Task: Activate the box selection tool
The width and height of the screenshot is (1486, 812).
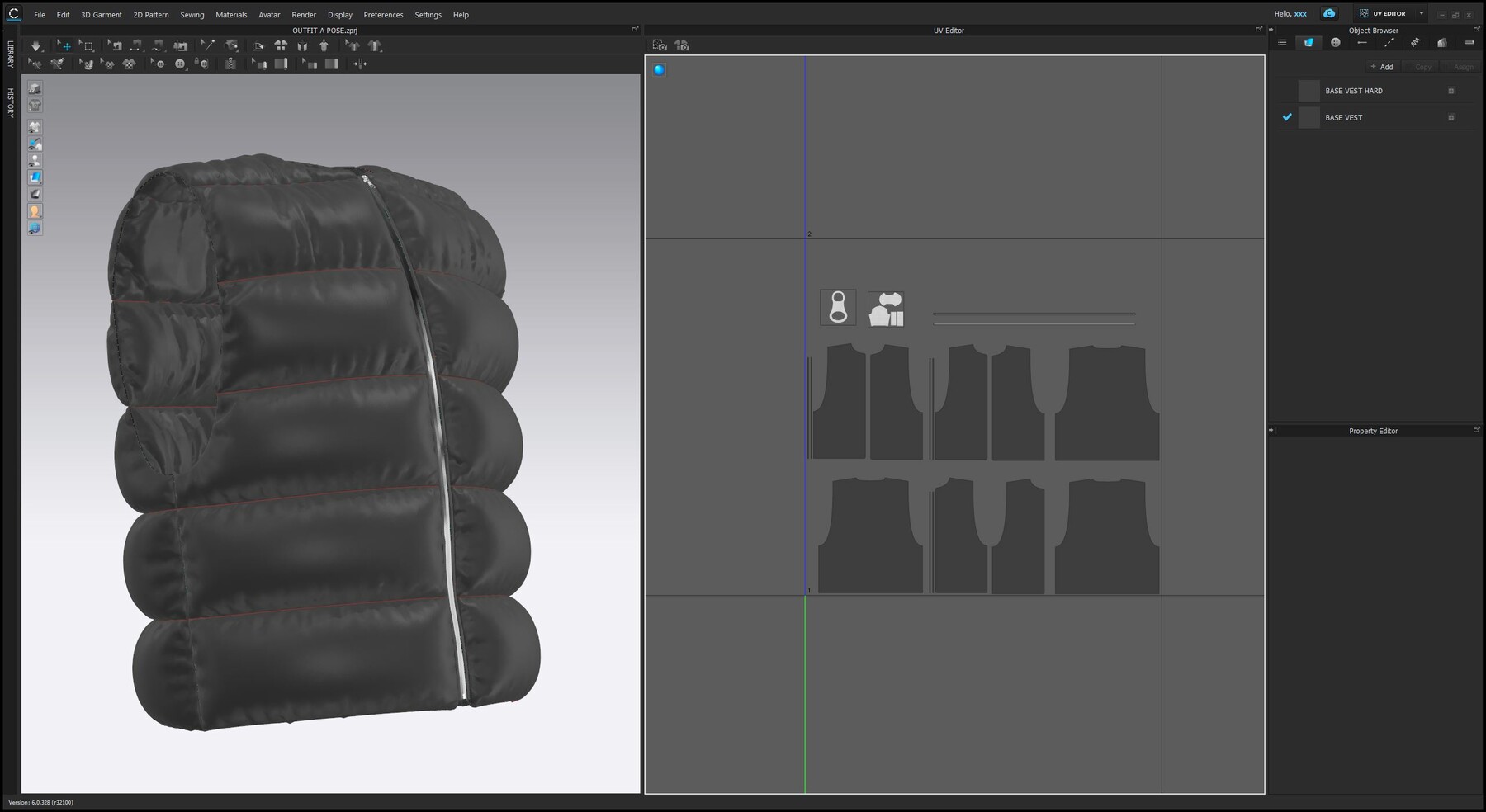Action: 88,45
